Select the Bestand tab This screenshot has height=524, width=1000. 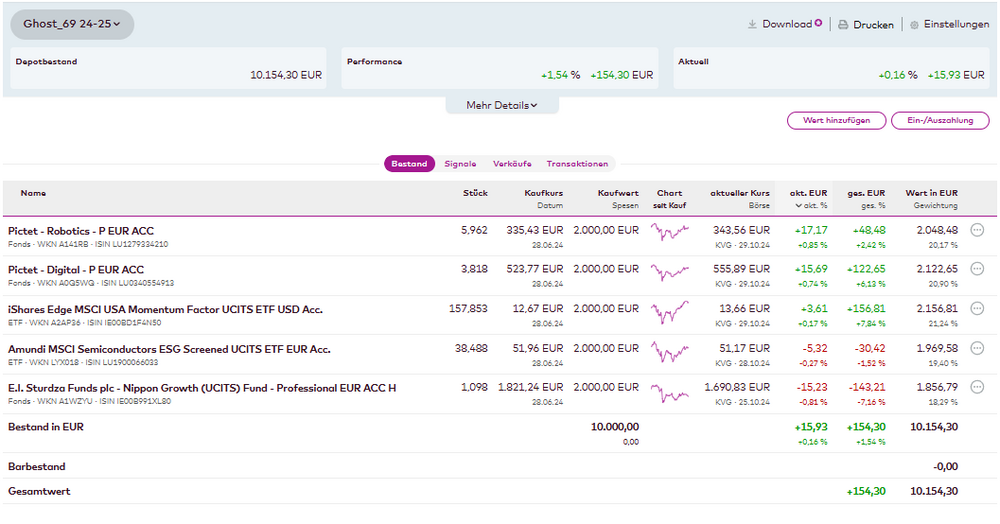[409, 164]
